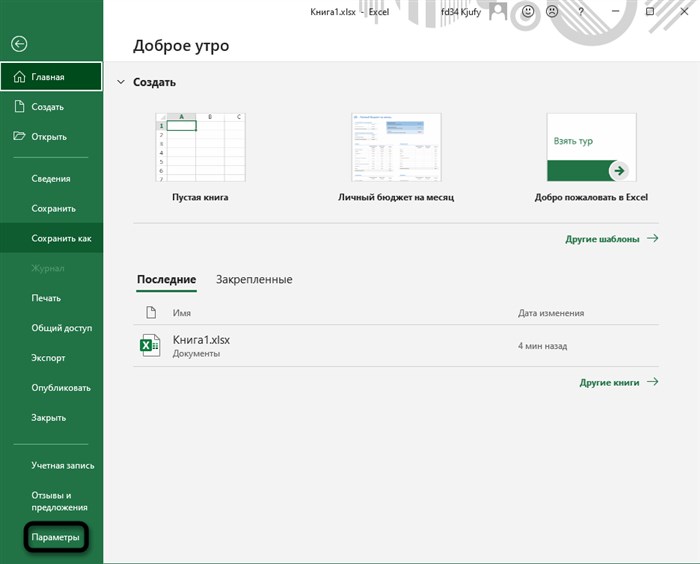Click the frowning face feedback icon
The image size is (700, 564).
[552, 11]
